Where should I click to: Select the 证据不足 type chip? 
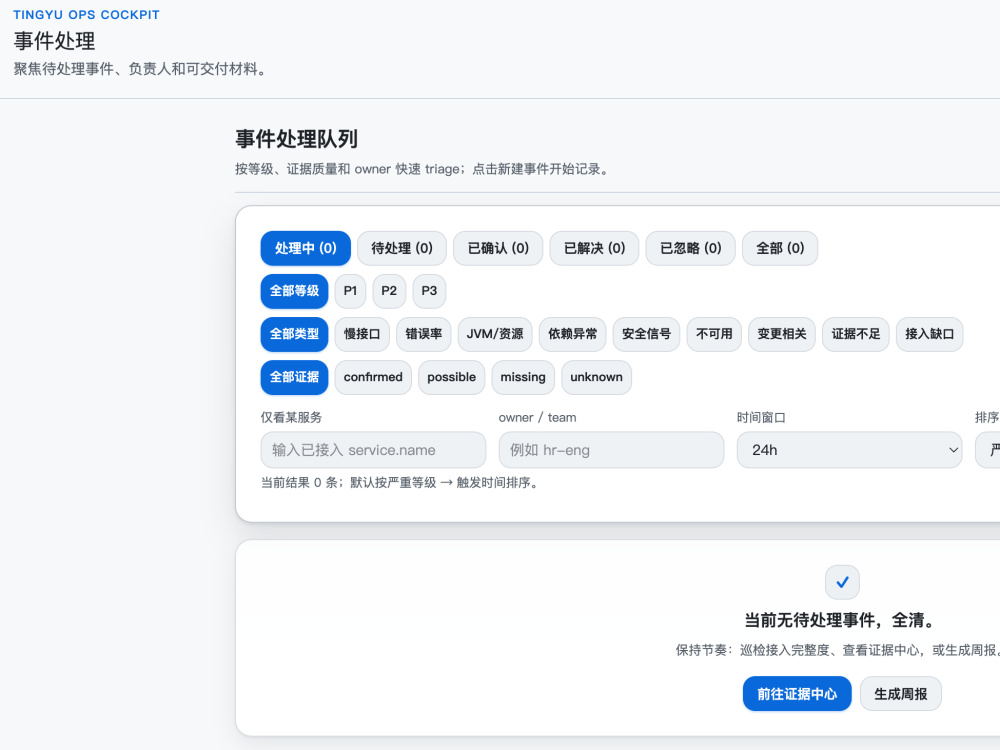click(856, 334)
